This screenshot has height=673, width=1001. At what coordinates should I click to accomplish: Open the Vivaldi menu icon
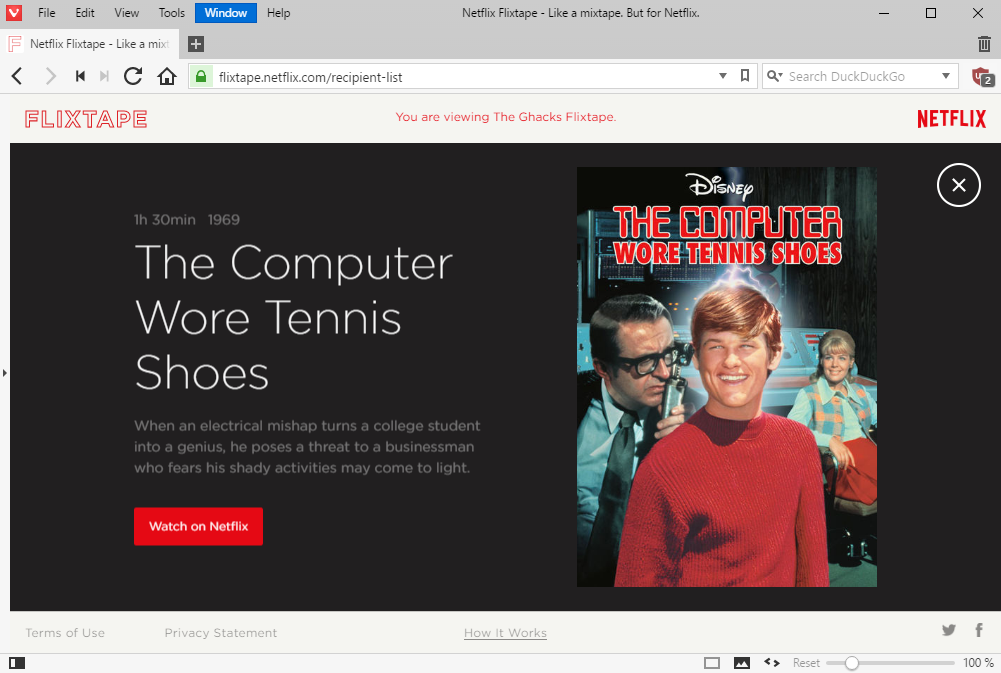(x=13, y=12)
